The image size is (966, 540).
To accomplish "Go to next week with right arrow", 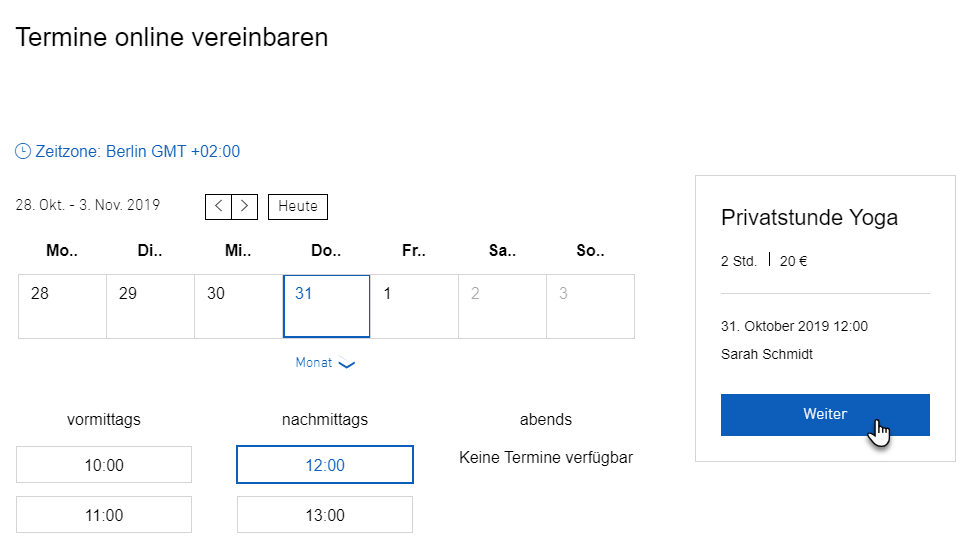I will (x=245, y=206).
